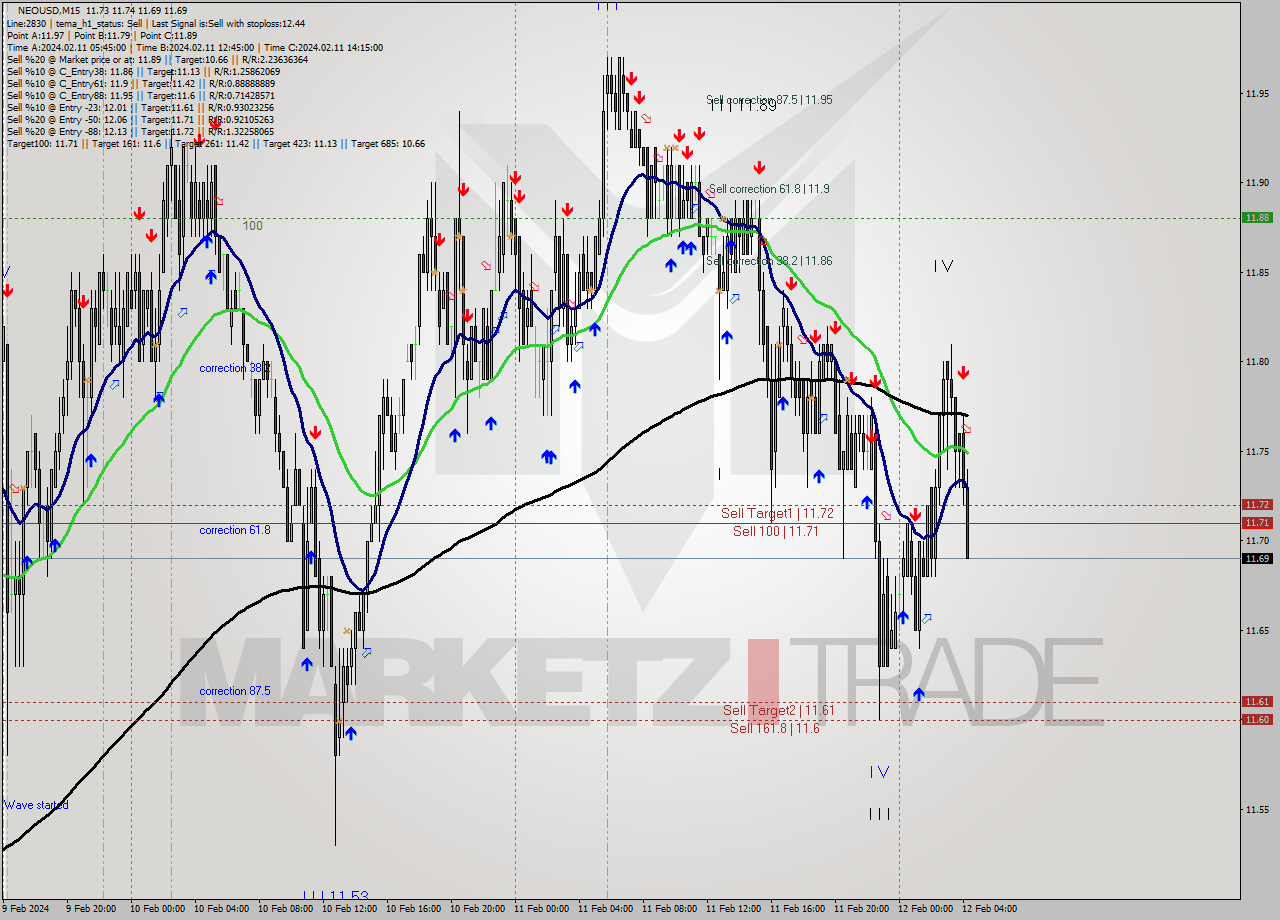Viewport: 1280px width, 920px height.
Task: Click the '11 Feb 00:00' time axis label
Action: pos(544,909)
